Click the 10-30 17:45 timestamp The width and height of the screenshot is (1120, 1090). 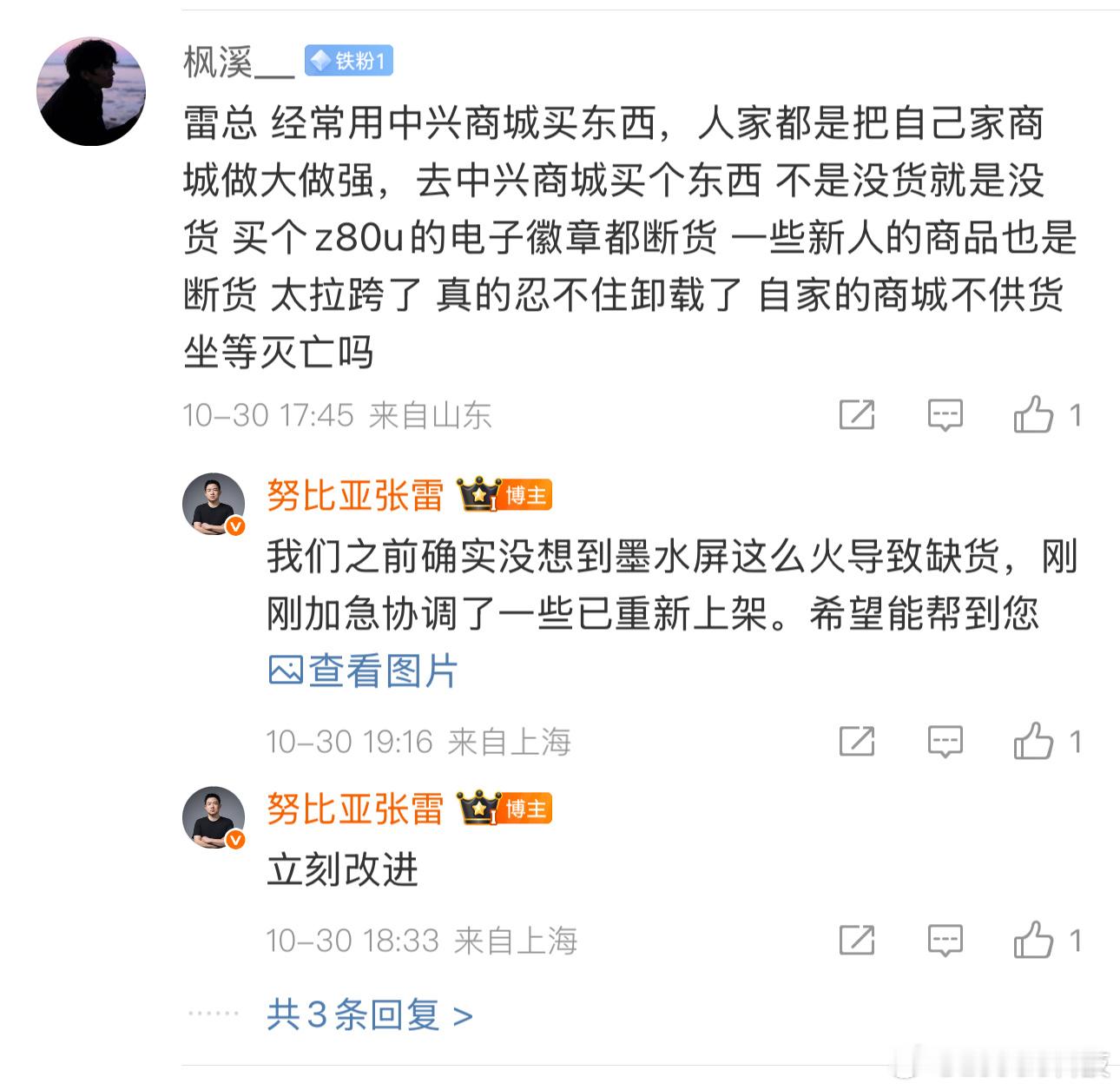[265, 415]
